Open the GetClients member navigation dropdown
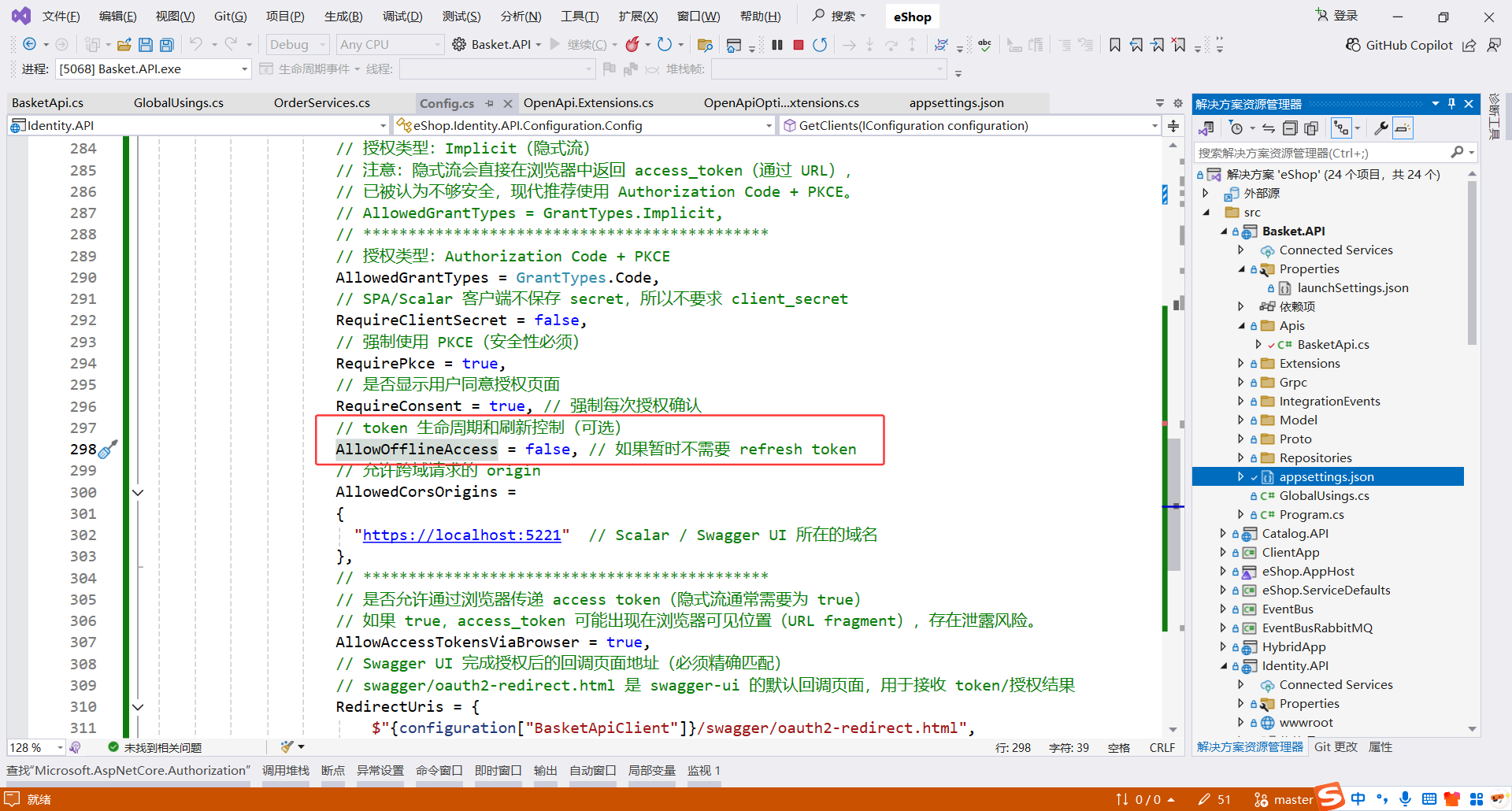Image resolution: width=1512 pixels, height=811 pixels. point(970,126)
